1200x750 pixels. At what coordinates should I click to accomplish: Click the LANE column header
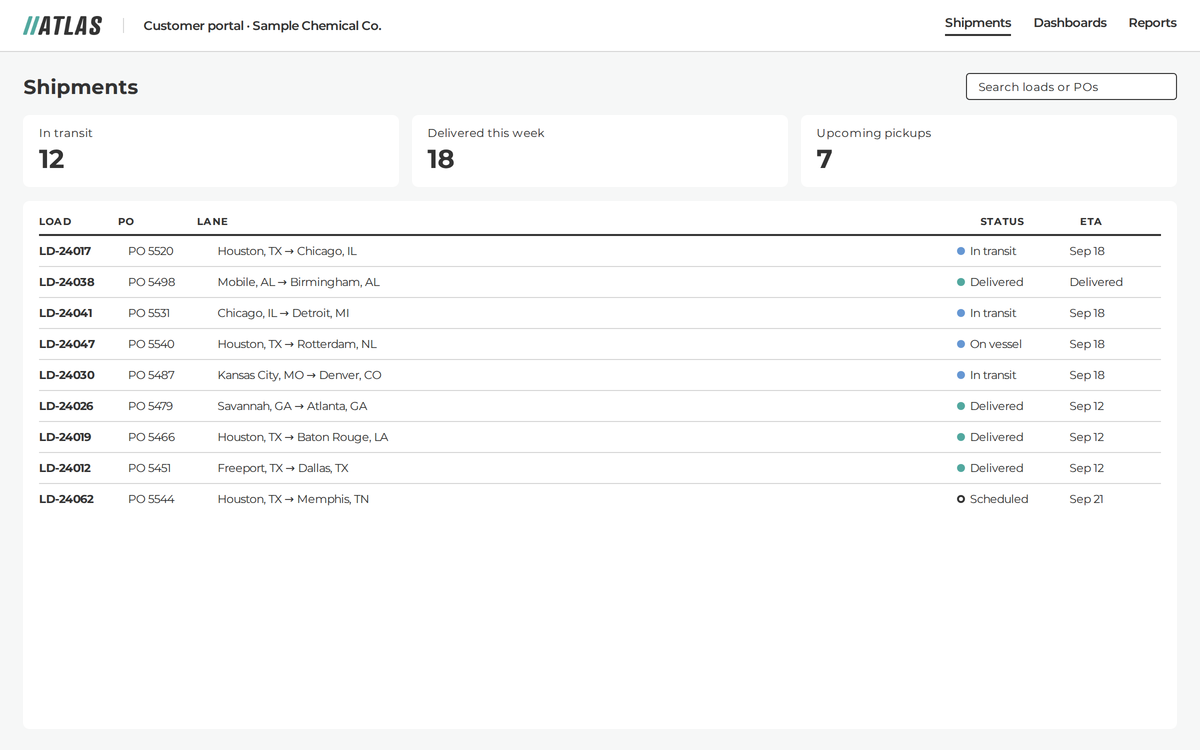(x=212, y=222)
